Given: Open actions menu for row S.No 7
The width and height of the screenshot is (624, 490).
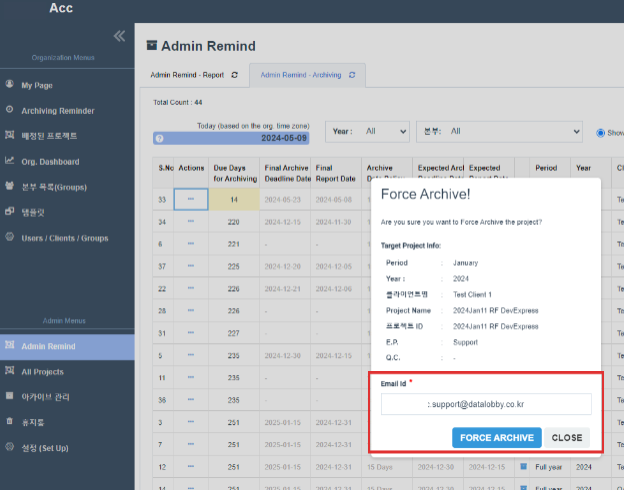Looking at the screenshot, I should click(x=191, y=444).
